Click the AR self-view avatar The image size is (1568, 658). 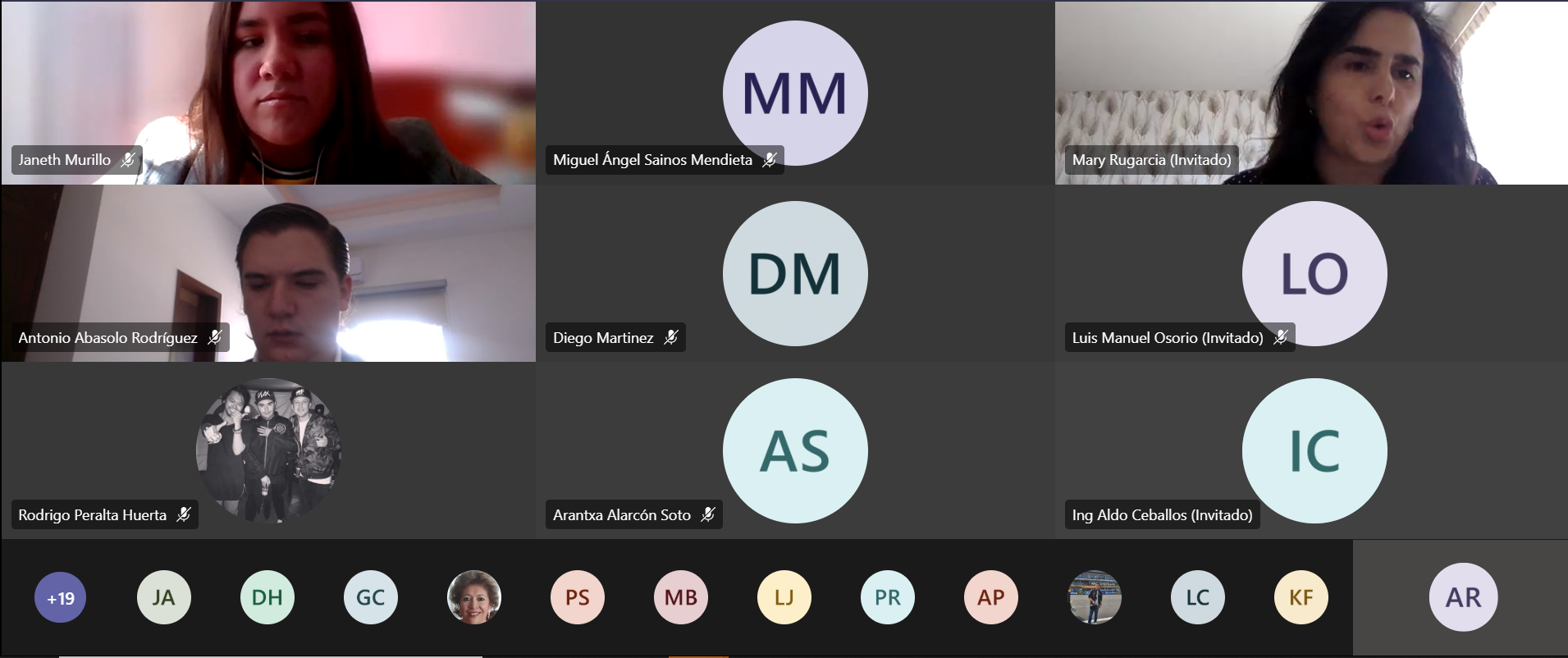coord(1463,597)
